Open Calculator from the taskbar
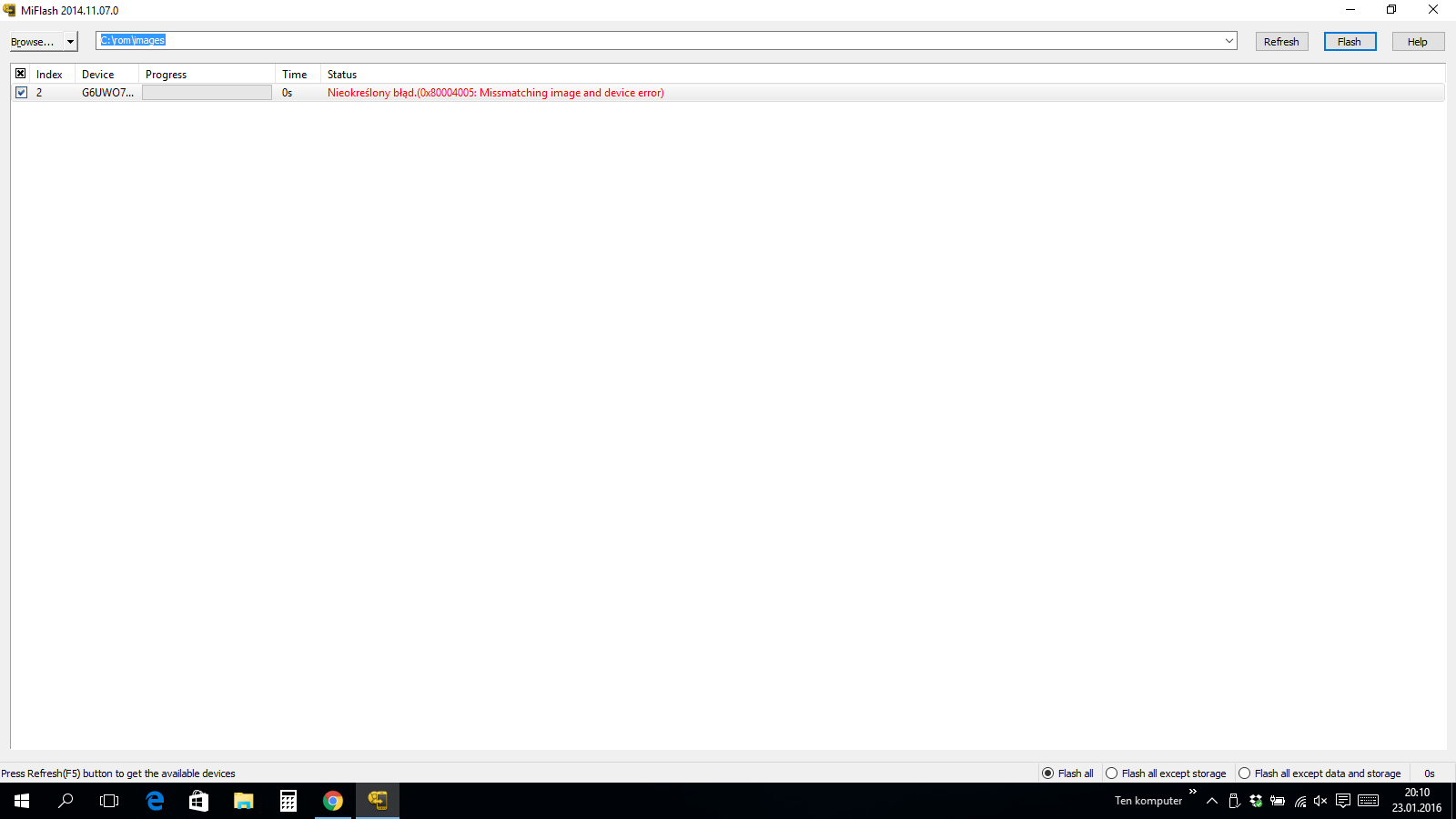The image size is (1456, 819). tap(288, 801)
